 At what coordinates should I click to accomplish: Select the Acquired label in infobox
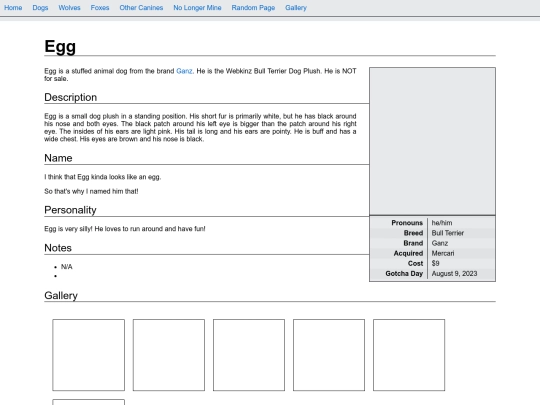(x=408, y=253)
